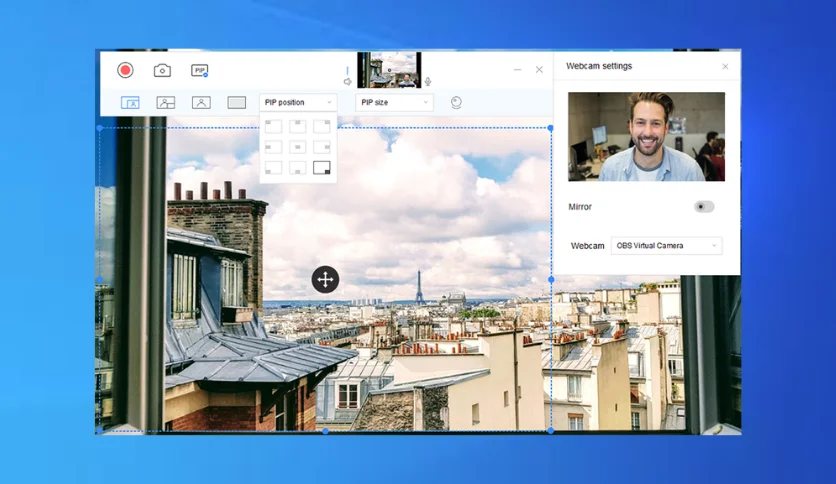
Task: Click the "Webcam" label
Action: (588, 246)
